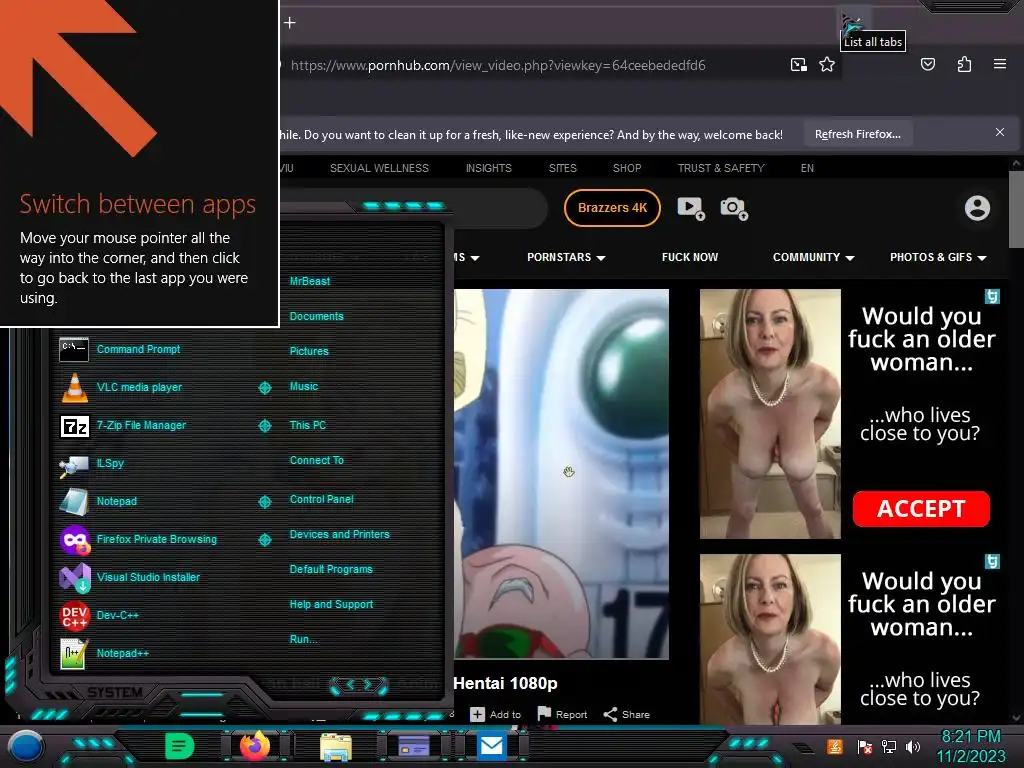Open Devices and Printers
The image size is (1024, 768).
click(339, 534)
